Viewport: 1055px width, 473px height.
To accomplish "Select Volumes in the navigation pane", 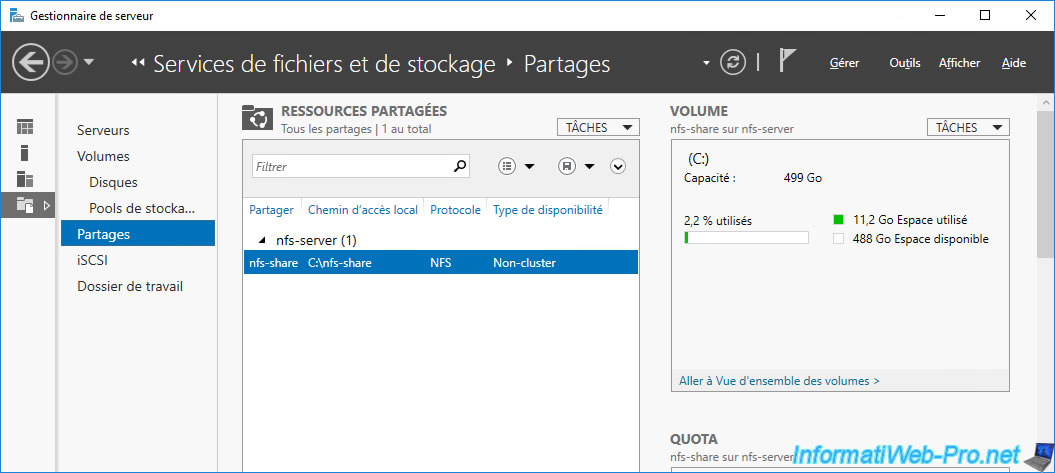I will click(x=103, y=156).
